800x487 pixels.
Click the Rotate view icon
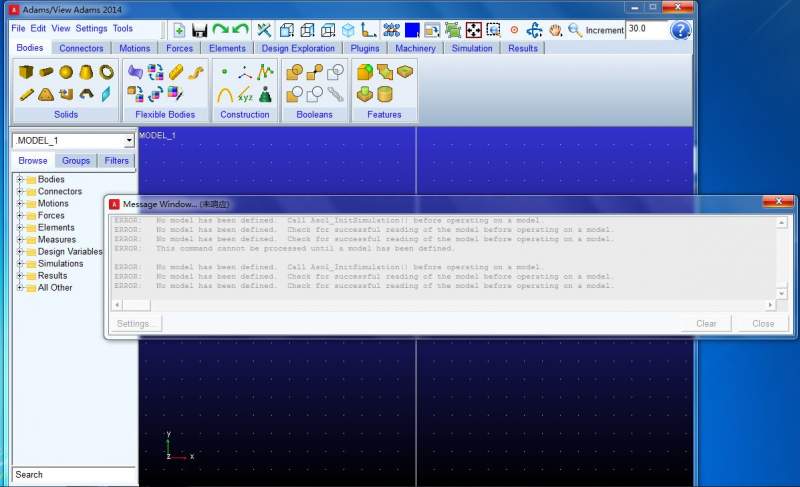click(x=534, y=30)
